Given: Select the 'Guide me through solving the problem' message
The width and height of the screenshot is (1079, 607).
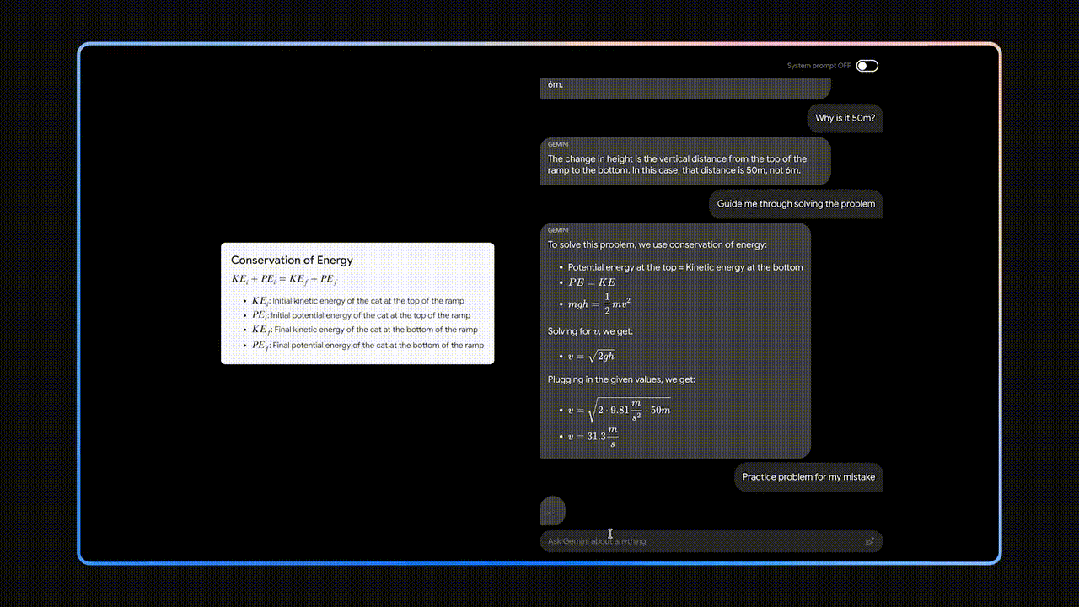Looking at the screenshot, I should coord(795,204).
